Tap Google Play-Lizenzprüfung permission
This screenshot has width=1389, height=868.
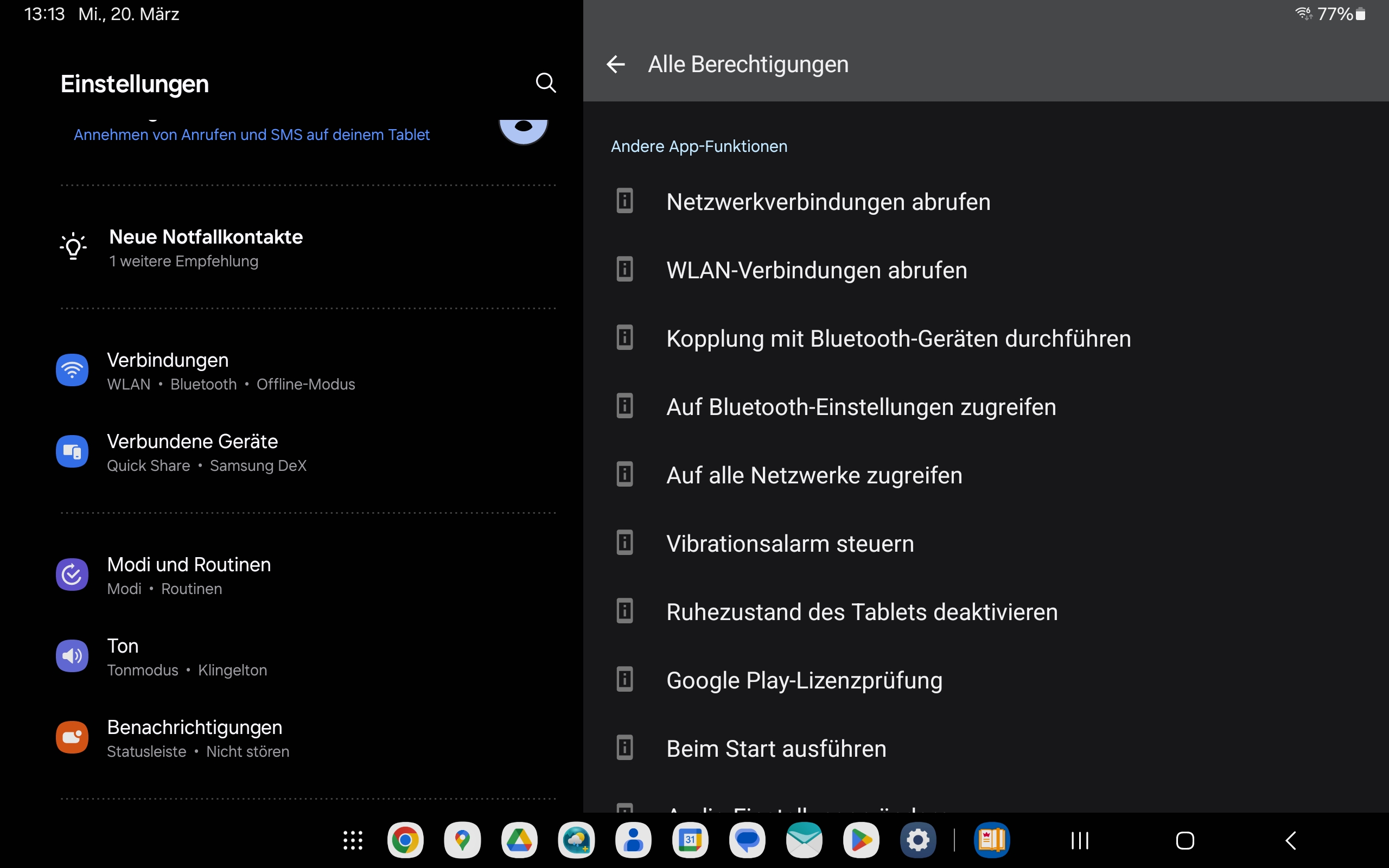804,680
